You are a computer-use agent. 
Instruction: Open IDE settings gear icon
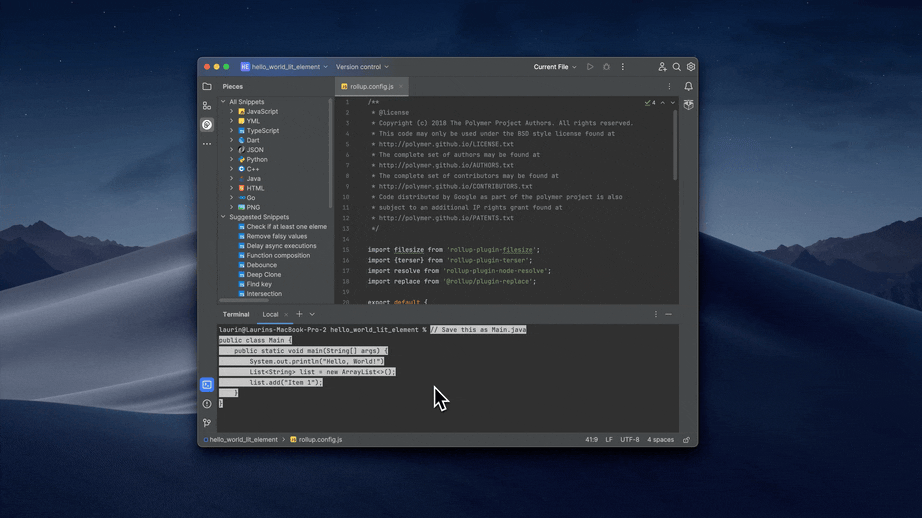pyautogui.click(x=691, y=67)
